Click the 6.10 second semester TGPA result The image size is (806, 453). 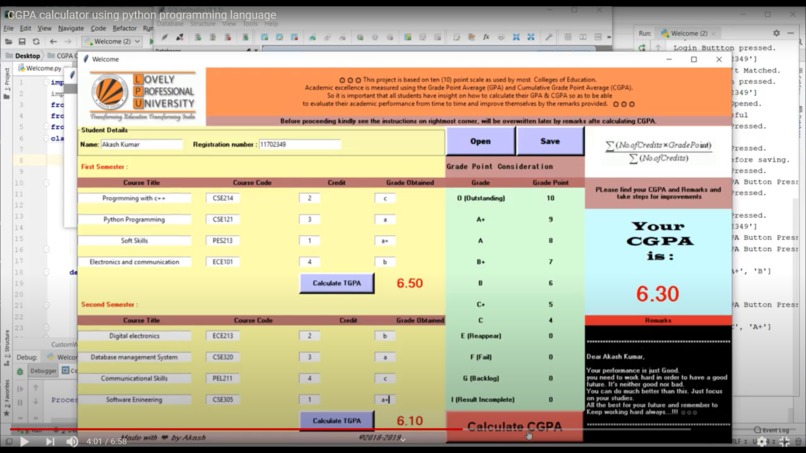coord(410,421)
